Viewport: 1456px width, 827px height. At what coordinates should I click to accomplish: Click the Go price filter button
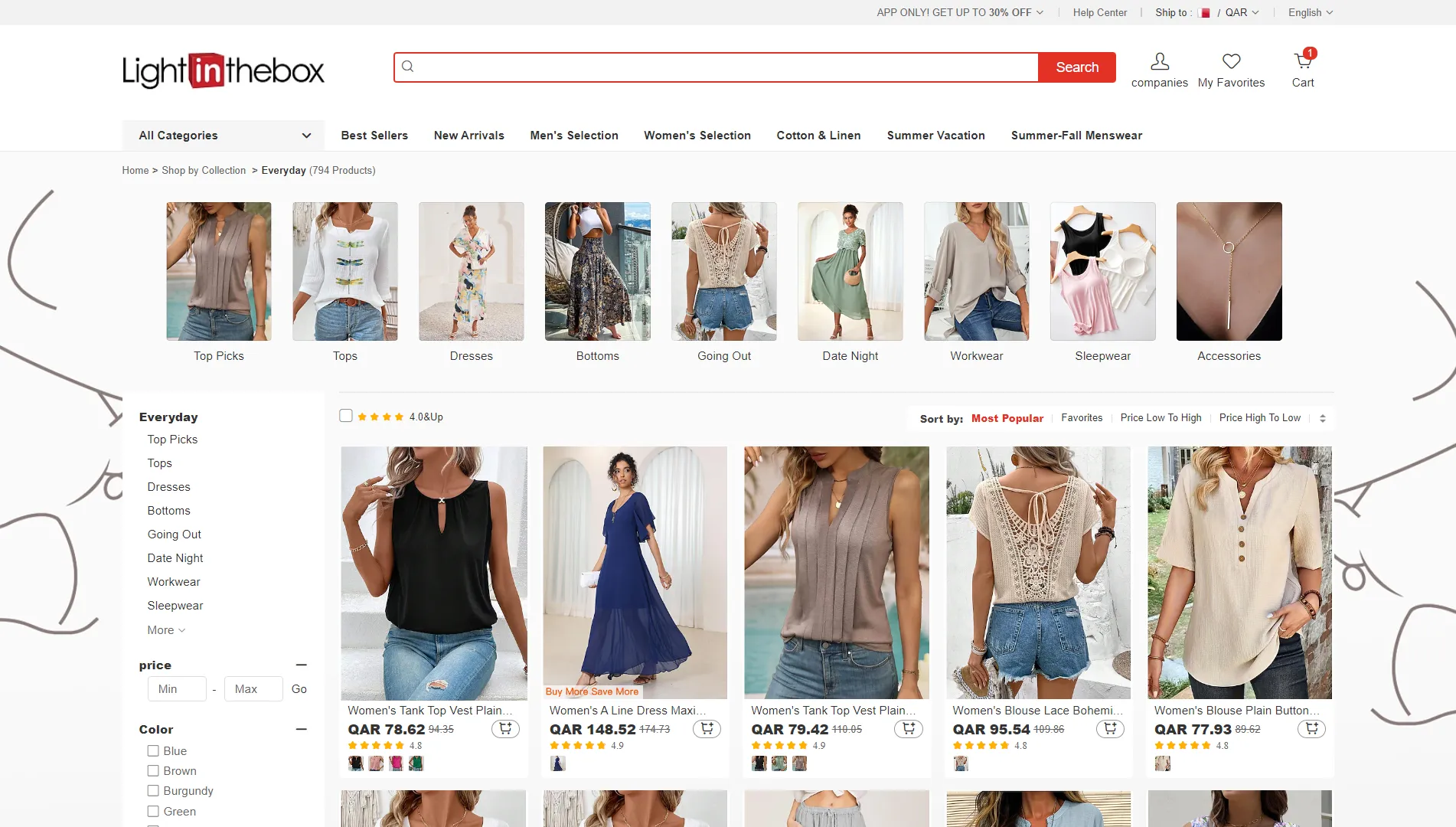pos(299,689)
